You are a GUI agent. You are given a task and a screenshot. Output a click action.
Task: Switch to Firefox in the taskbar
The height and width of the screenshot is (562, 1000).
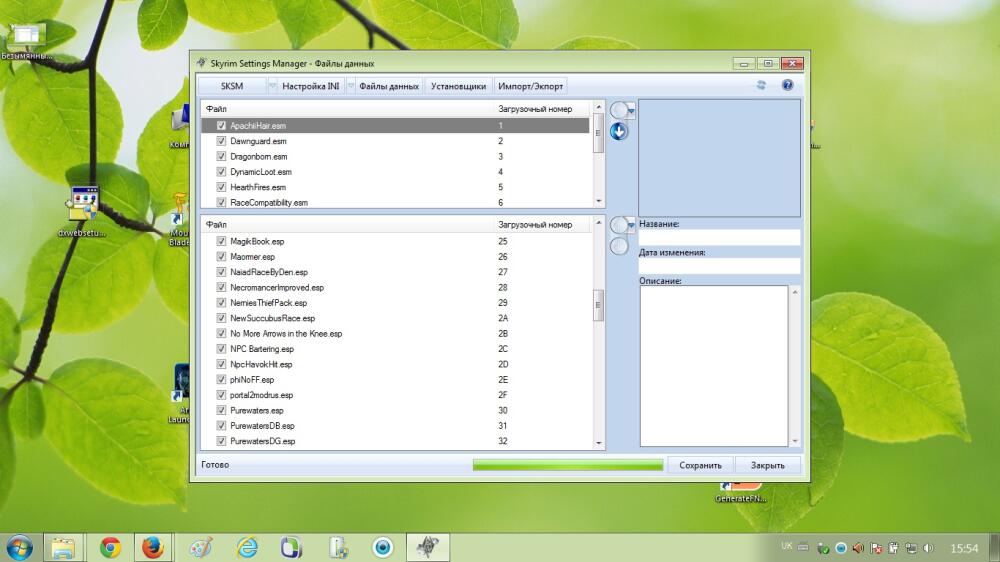[x=152, y=547]
